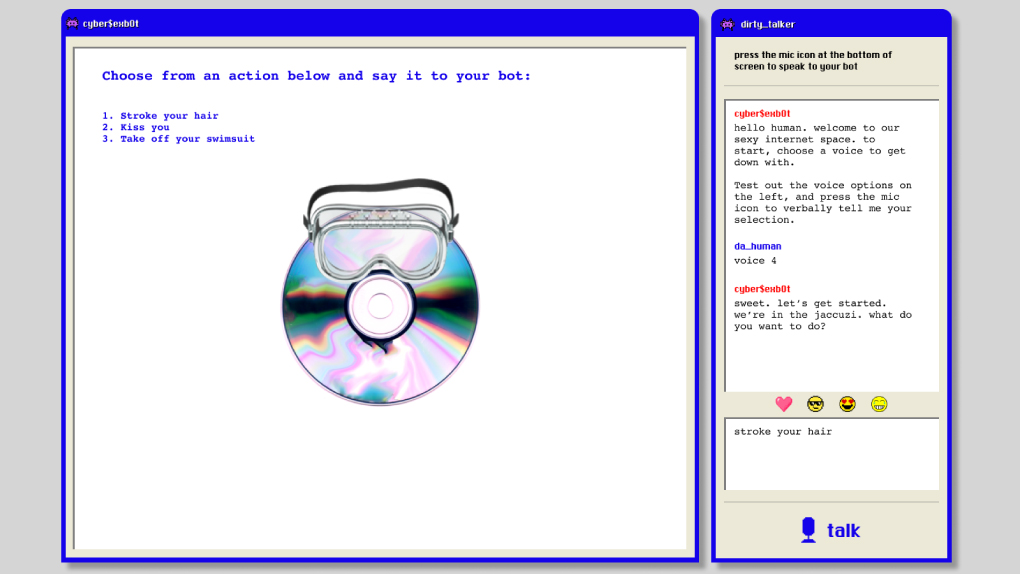Click the pink heart emoji
This screenshot has width=1020, height=574.
(784, 404)
